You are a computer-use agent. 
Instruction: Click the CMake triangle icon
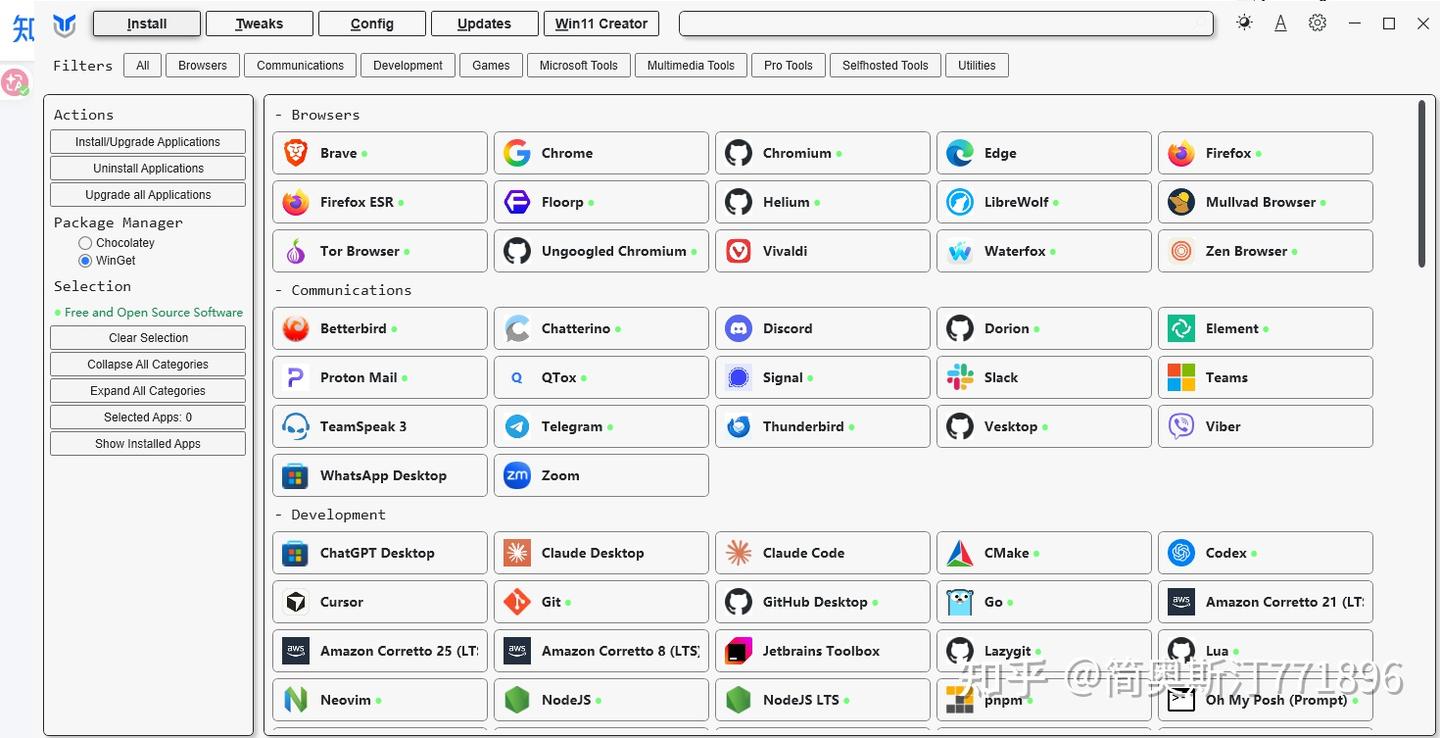[960, 553]
